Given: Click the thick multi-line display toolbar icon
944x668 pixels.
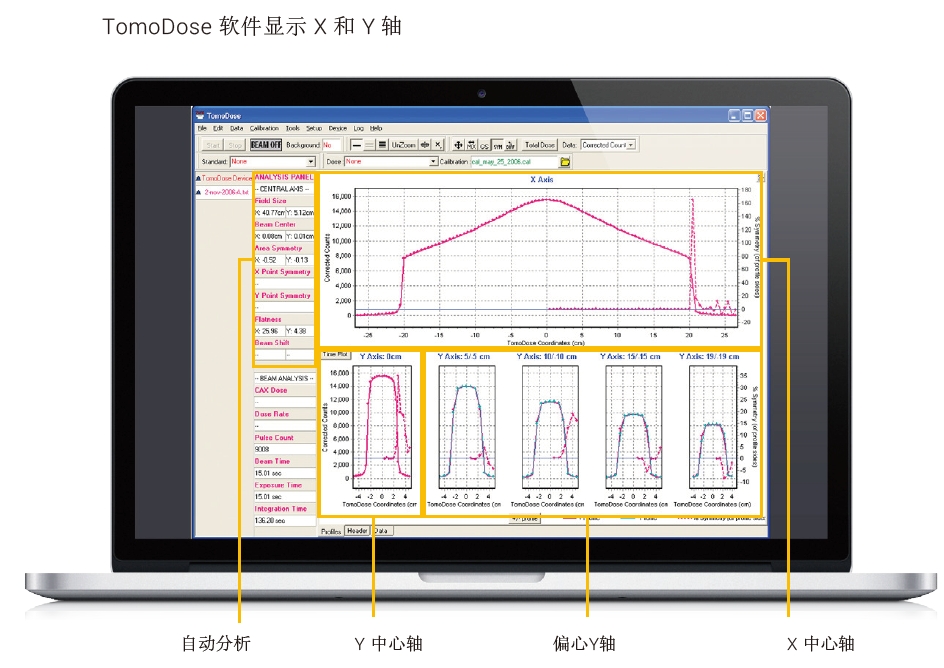Looking at the screenshot, I should click(382, 145).
